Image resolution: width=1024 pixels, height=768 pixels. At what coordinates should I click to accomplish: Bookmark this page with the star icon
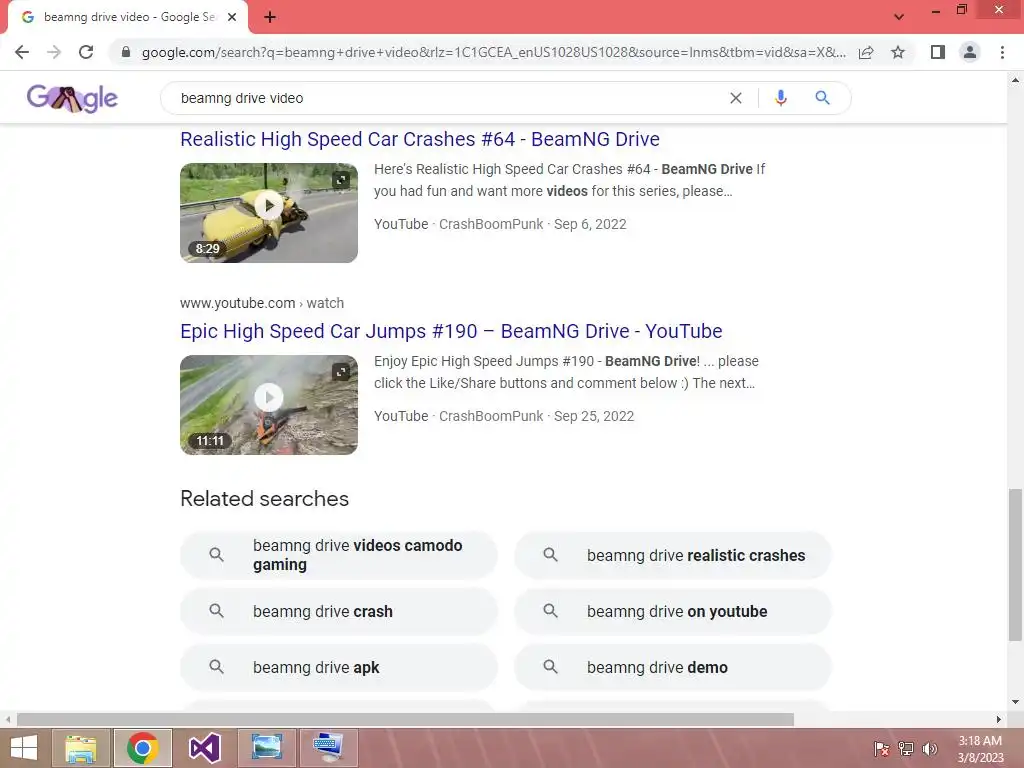click(898, 52)
